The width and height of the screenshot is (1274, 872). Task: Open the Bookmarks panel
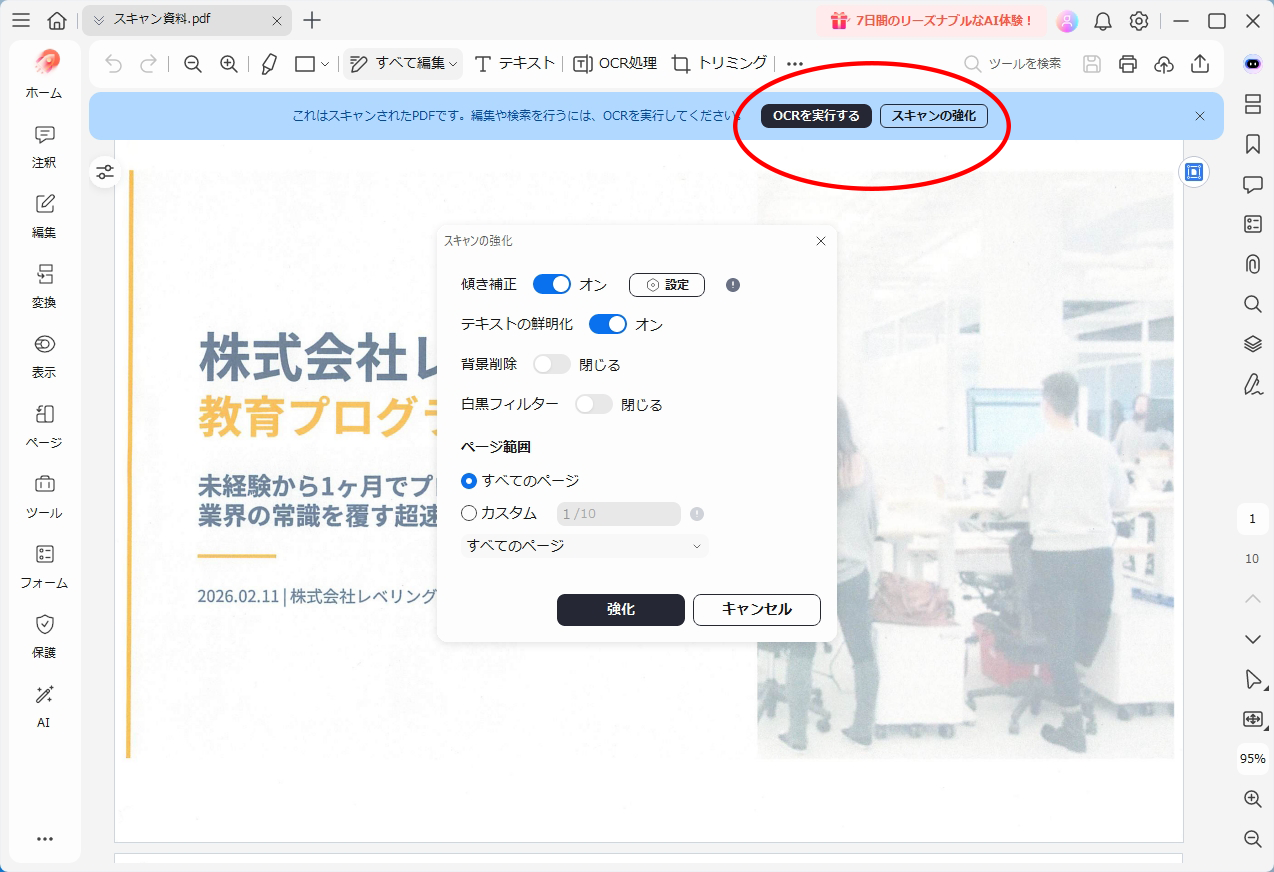pyautogui.click(x=1252, y=144)
